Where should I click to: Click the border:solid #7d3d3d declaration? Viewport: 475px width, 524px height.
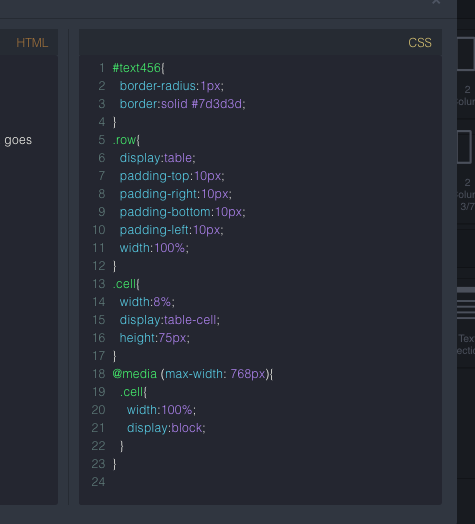tap(183, 104)
